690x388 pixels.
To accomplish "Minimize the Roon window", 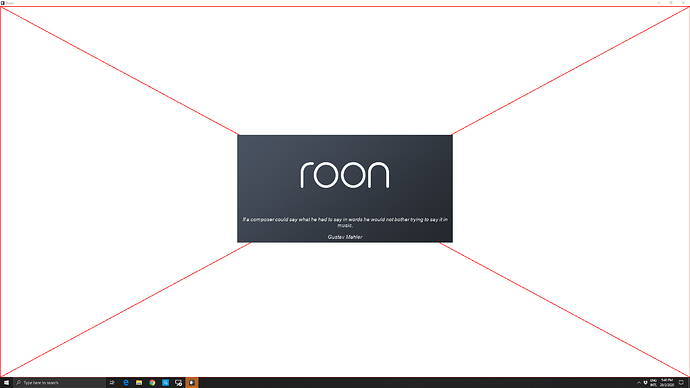I will click(x=659, y=3).
